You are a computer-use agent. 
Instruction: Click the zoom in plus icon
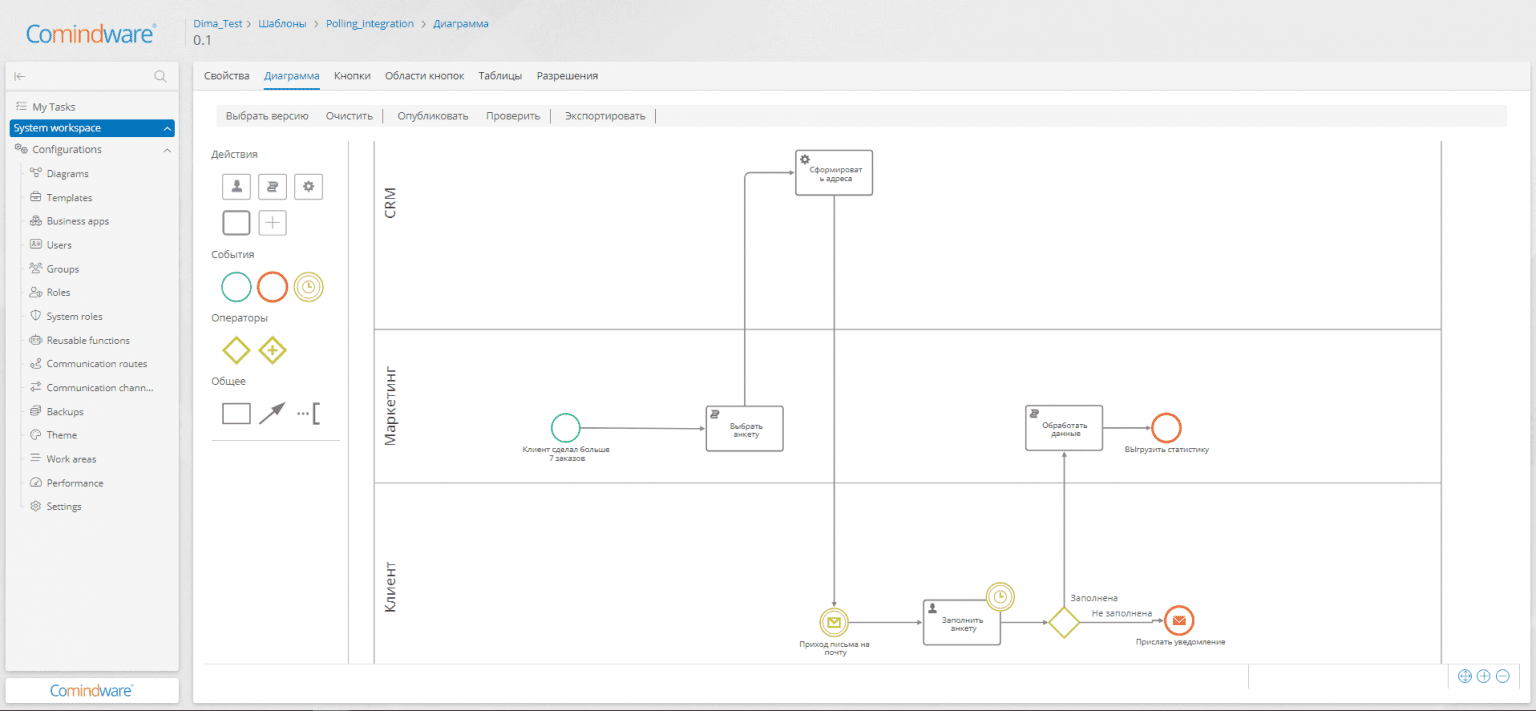click(x=1483, y=676)
